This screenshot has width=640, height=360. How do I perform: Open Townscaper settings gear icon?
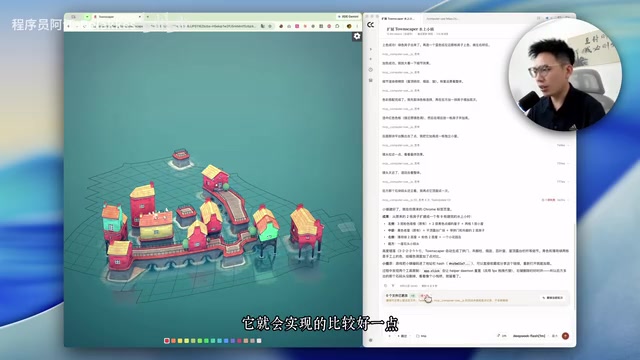(x=357, y=36)
